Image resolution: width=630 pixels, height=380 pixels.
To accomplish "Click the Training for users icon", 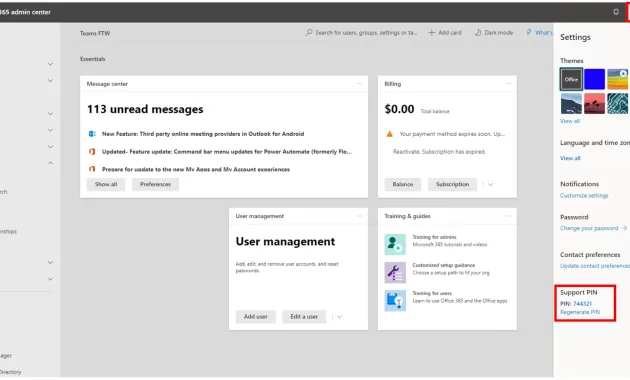I will (x=395, y=300).
